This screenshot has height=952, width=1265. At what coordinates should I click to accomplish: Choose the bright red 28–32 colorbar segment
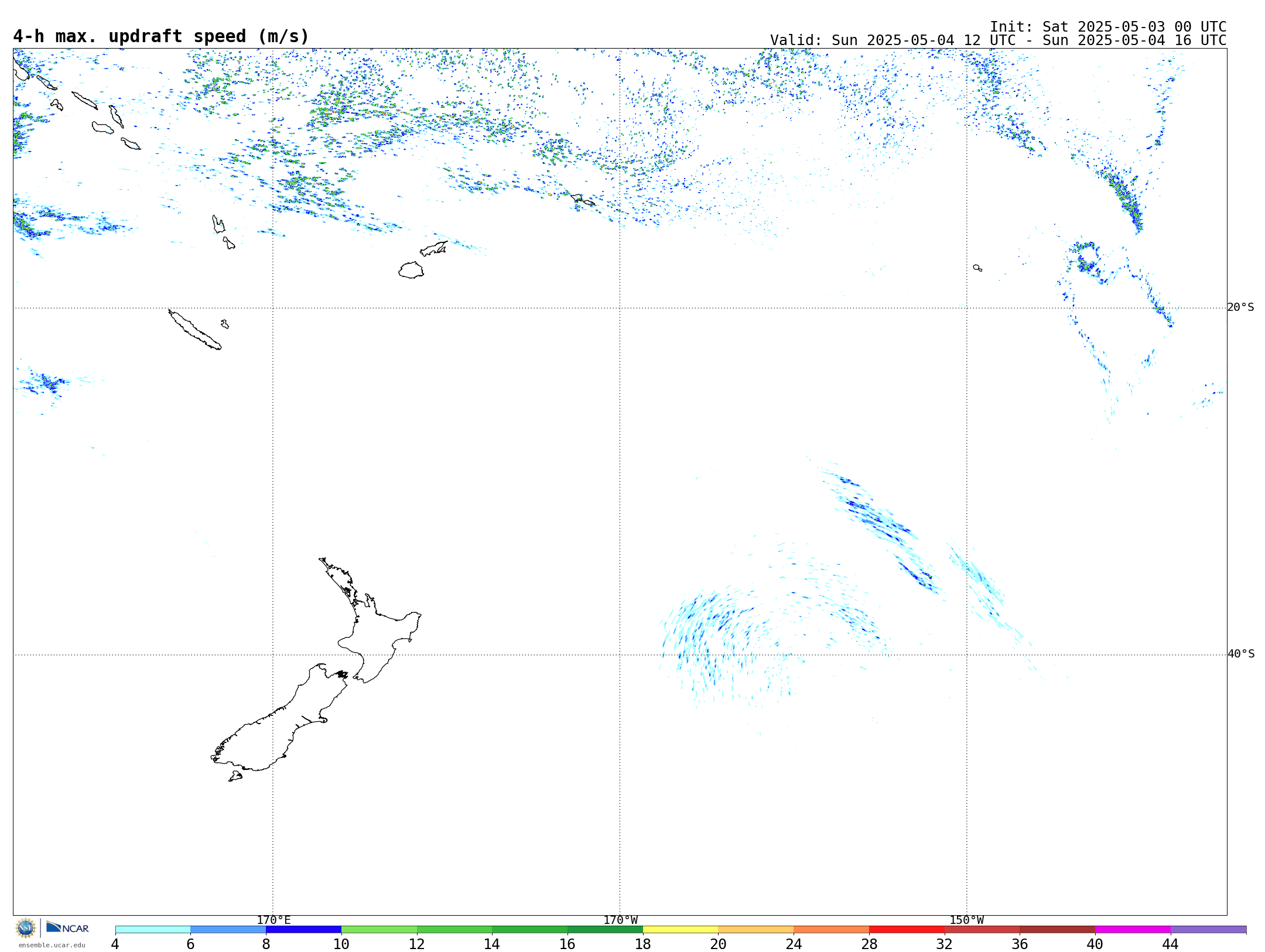pyautogui.click(x=907, y=929)
